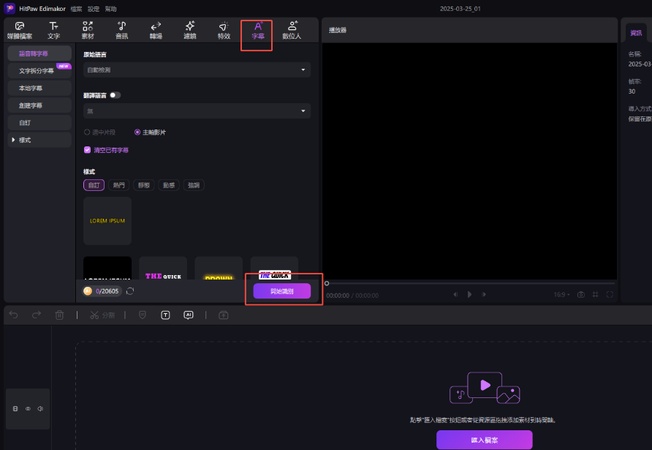The height and width of the screenshot is (450, 652).
Task: Play the preview video
Action: (469, 294)
